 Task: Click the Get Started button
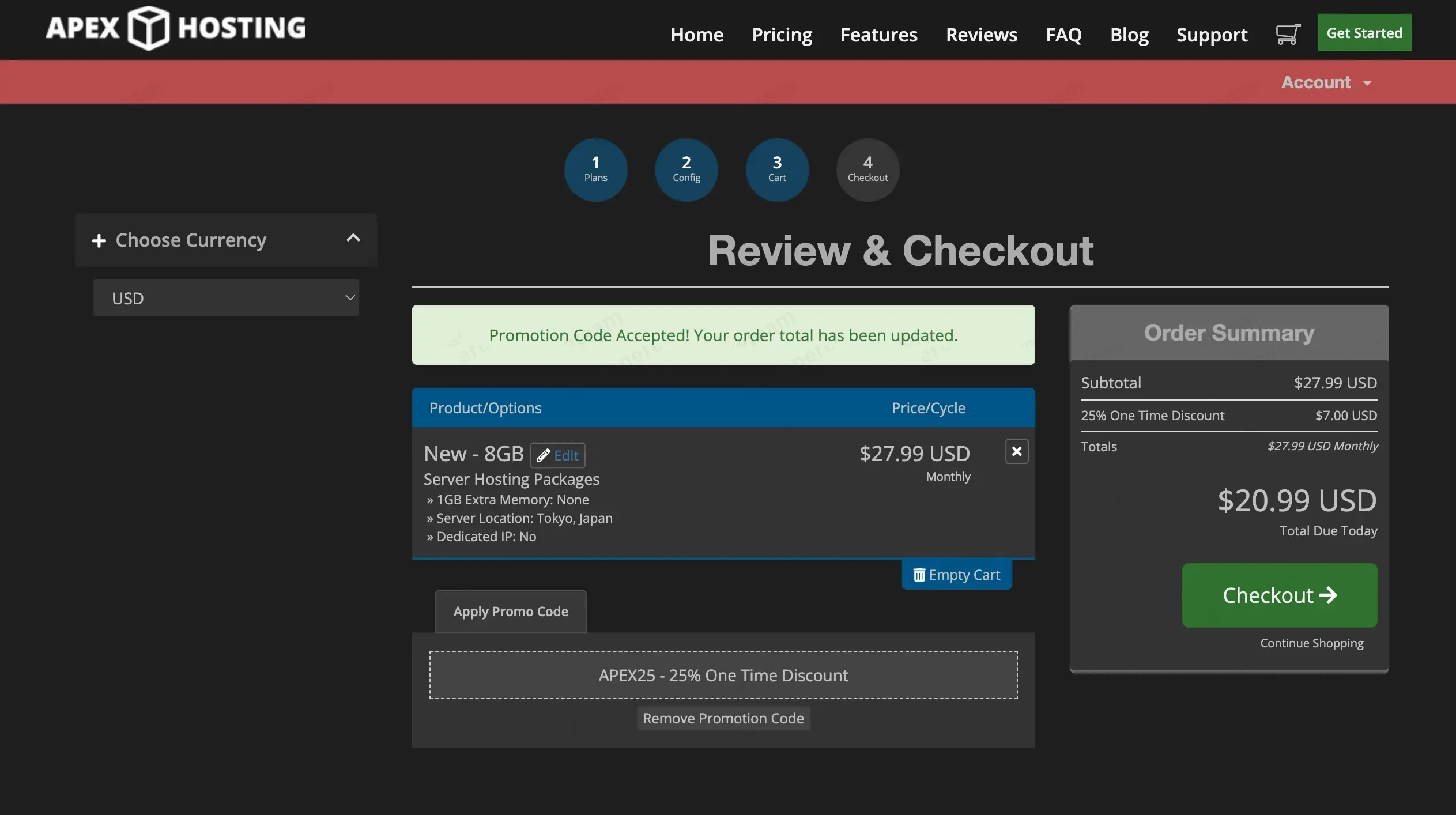click(1364, 33)
